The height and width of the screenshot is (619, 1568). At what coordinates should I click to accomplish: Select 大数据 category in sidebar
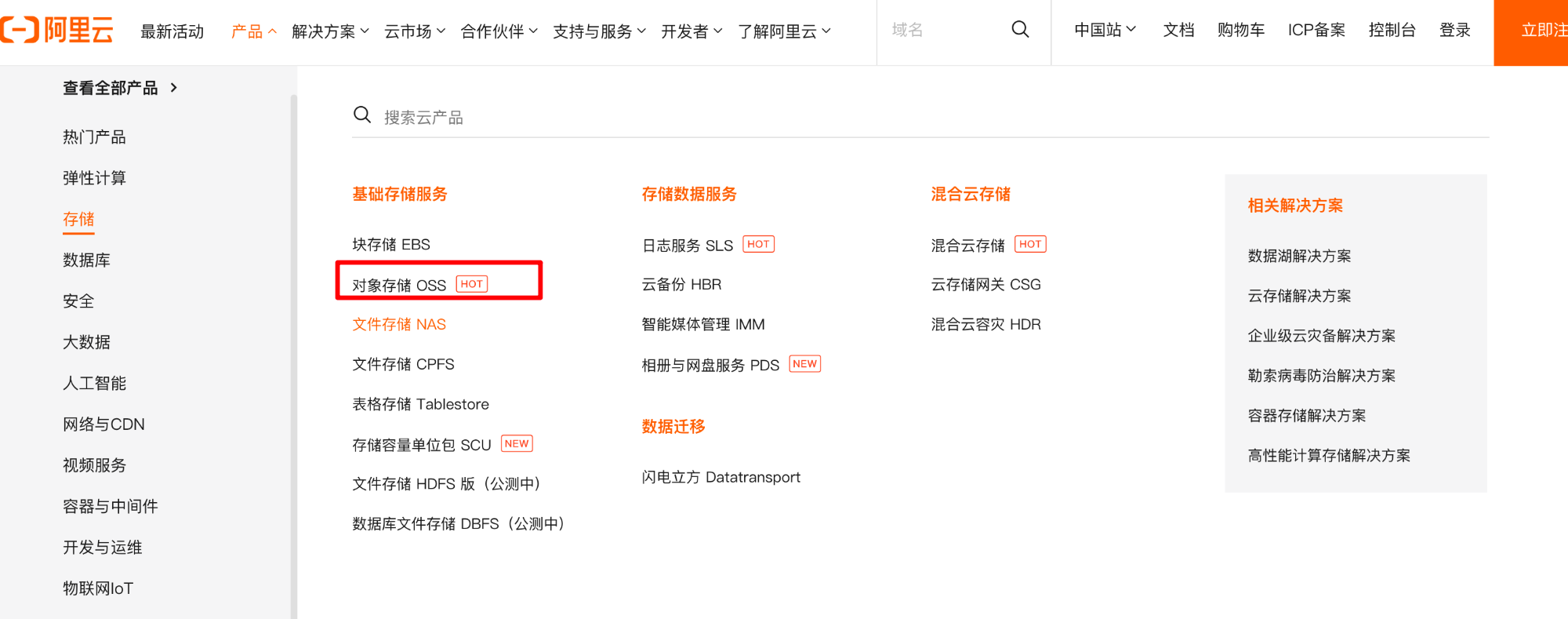[x=86, y=342]
